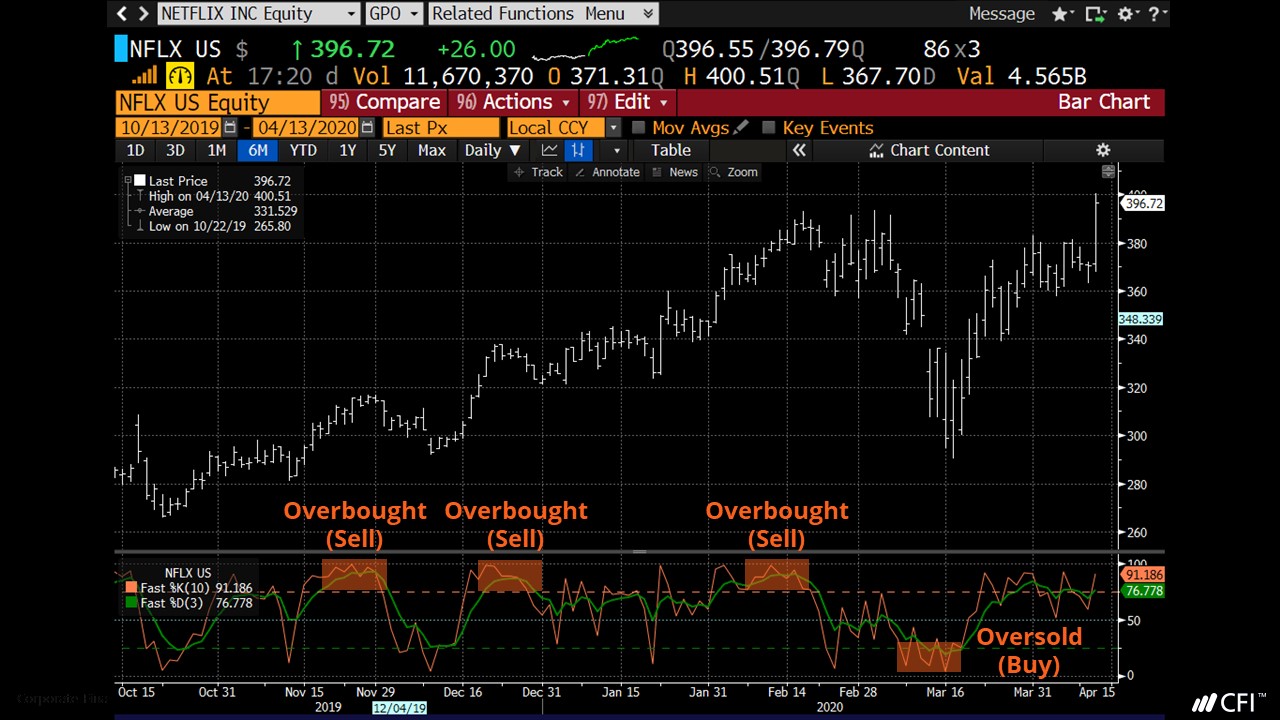Open the NETFLIX INC Equity dropdown
This screenshot has height=720, width=1280.
pyautogui.click(x=258, y=13)
